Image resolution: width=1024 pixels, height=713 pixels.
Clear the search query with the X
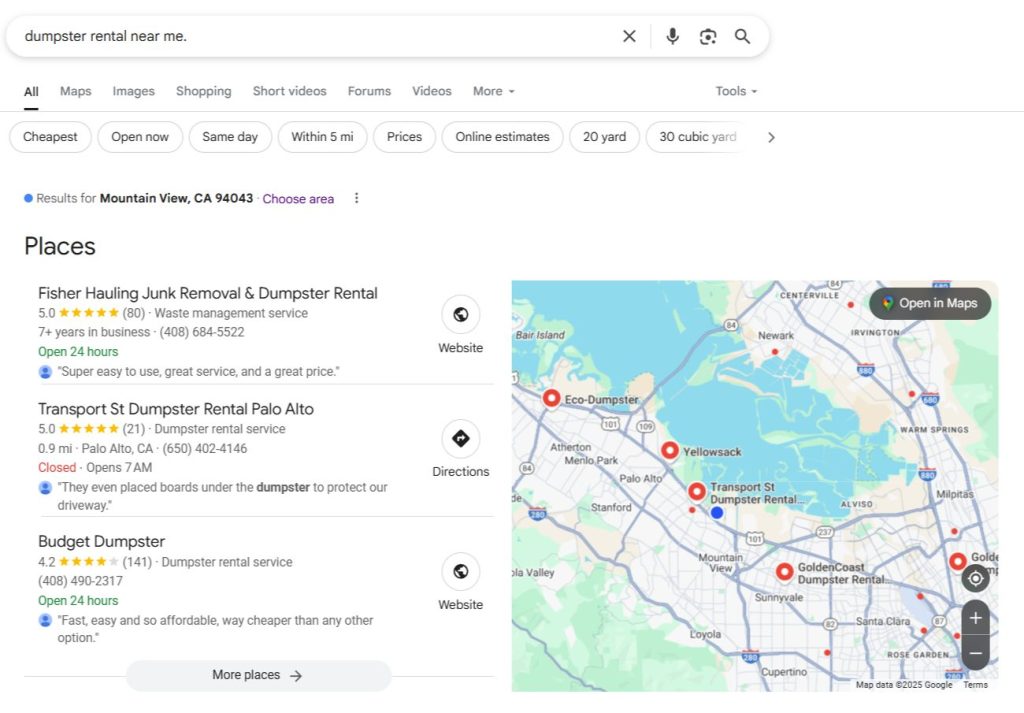629,35
